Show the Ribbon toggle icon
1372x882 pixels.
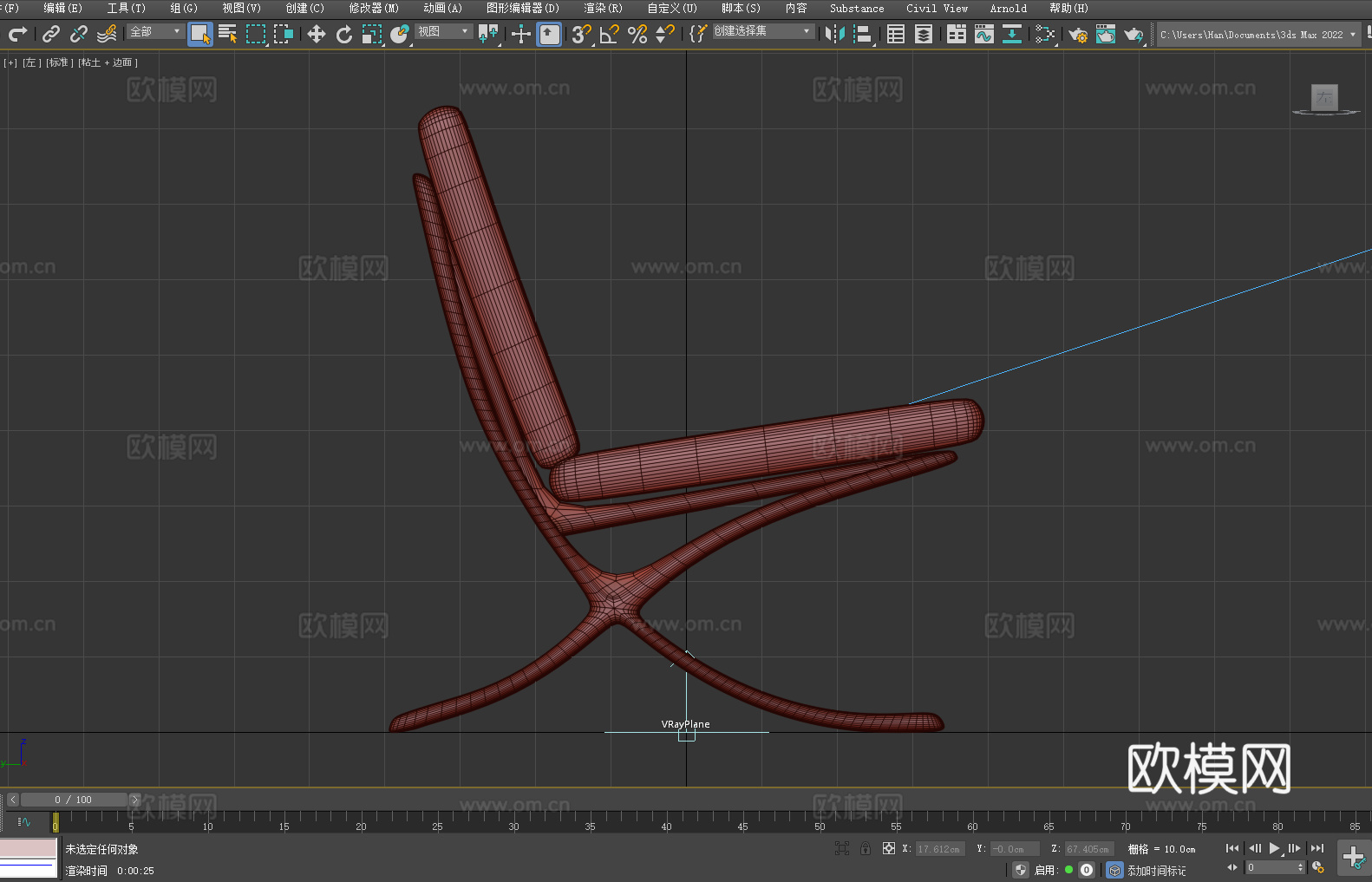pos(957,34)
